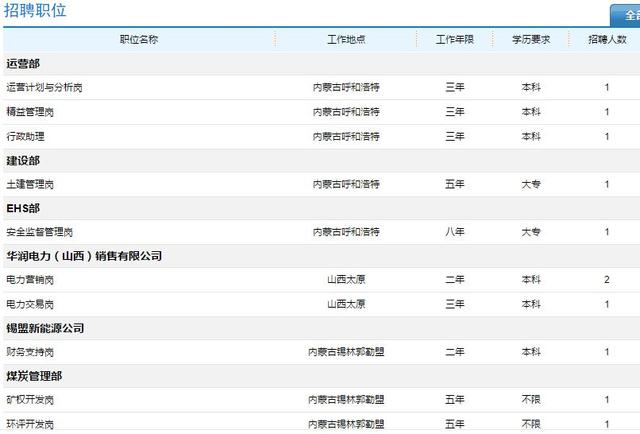Open the 环评开发岗 position listing

[x=30, y=424]
